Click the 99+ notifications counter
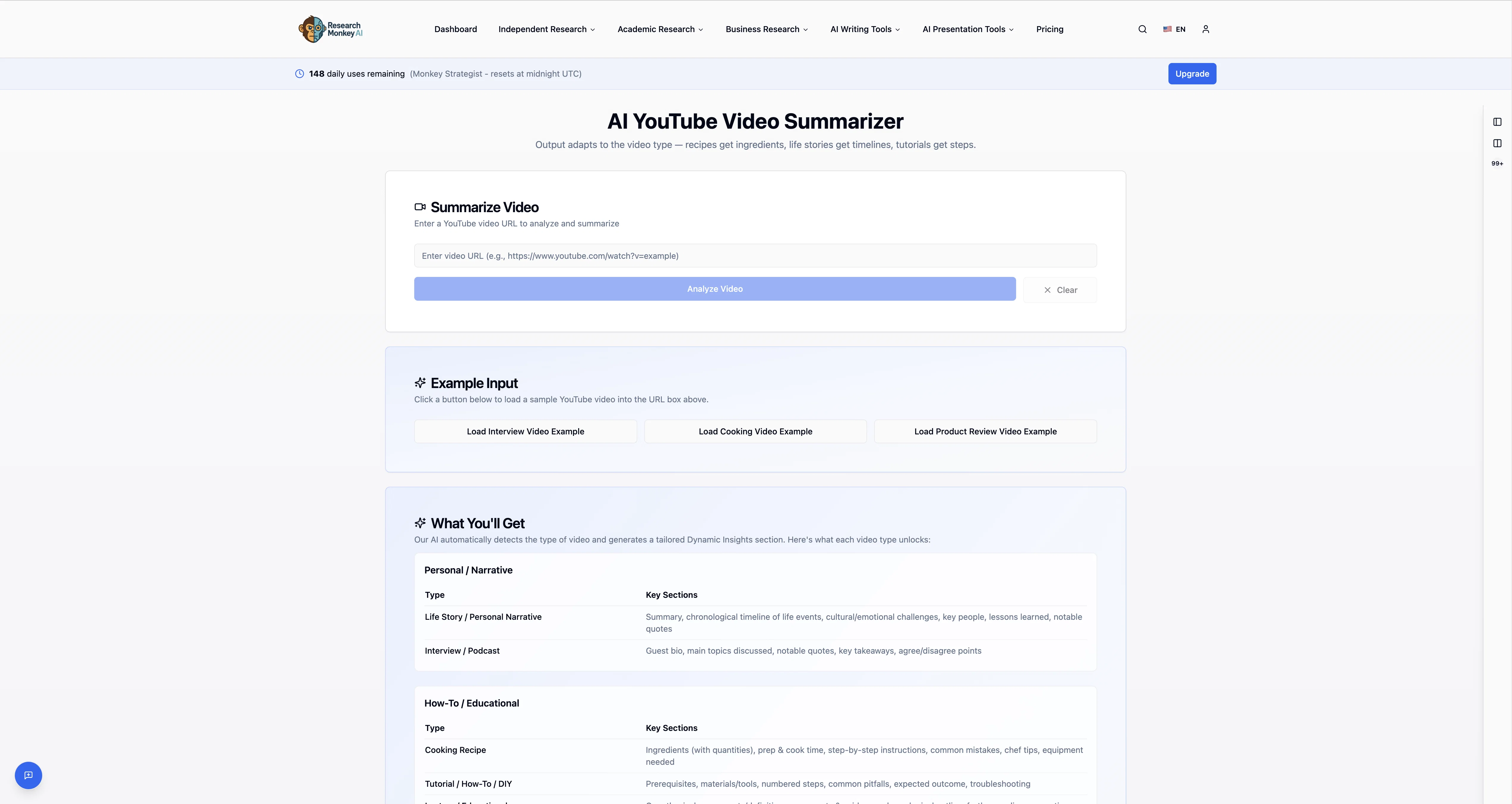Viewport: 1512px width, 804px height. click(1497, 164)
